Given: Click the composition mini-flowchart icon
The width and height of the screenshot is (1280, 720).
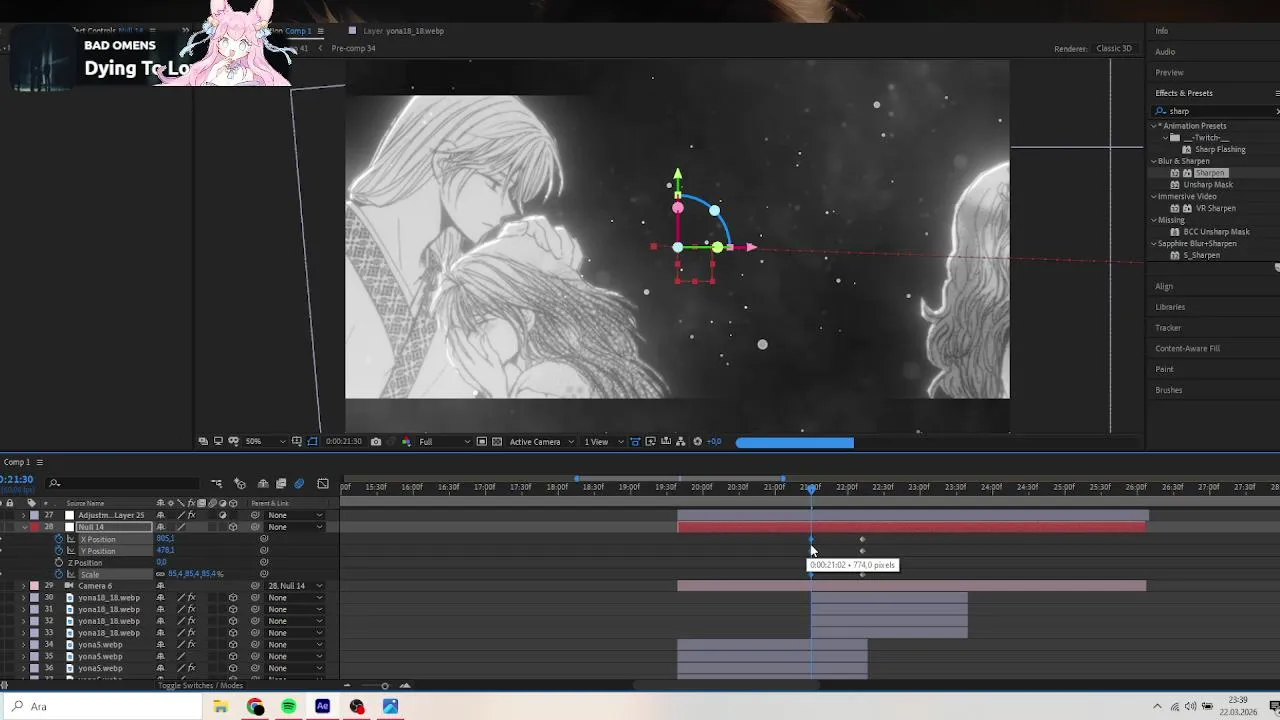Looking at the screenshot, I should point(216,483).
